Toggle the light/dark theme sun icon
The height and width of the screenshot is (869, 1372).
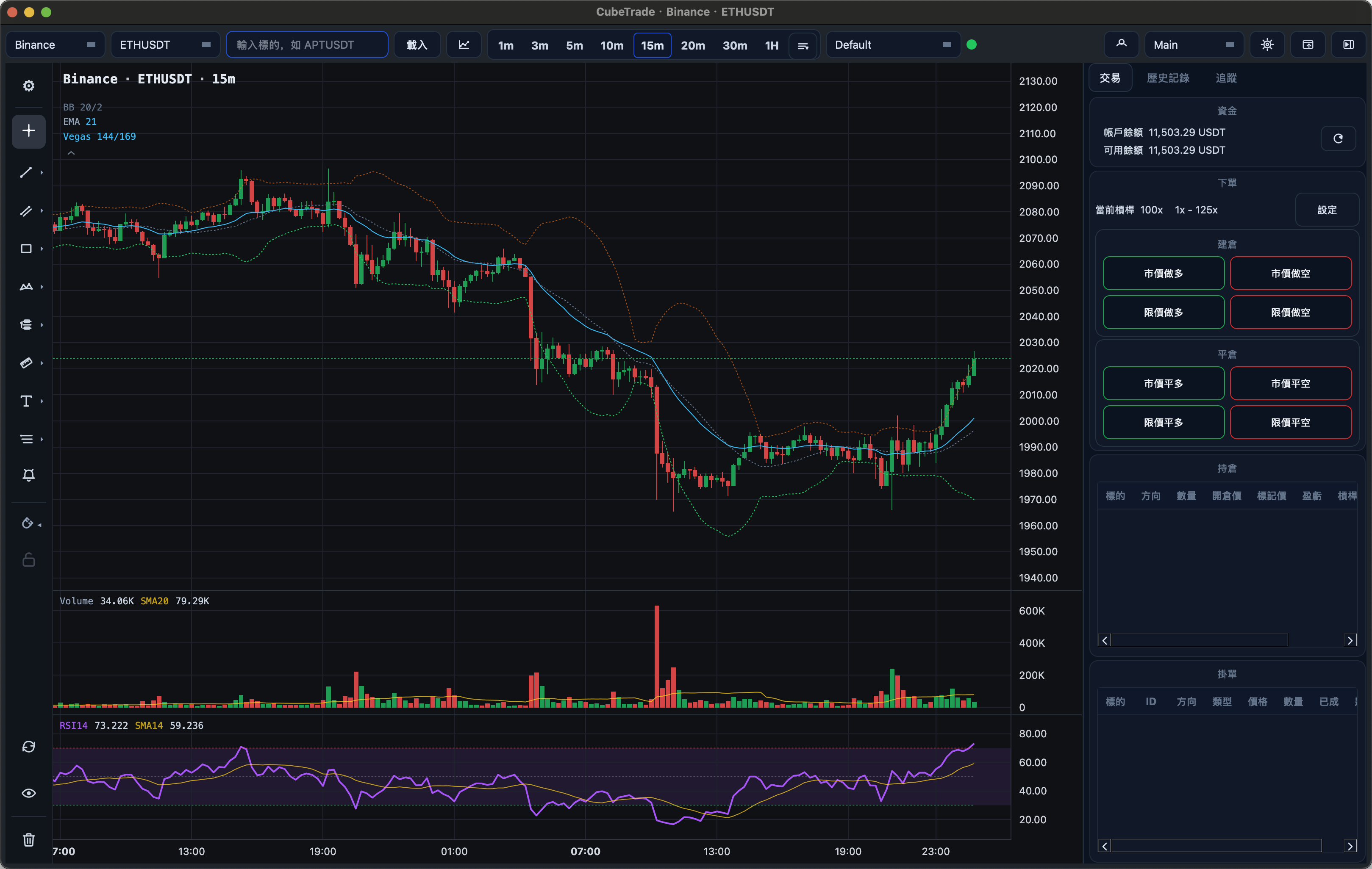point(1266,44)
